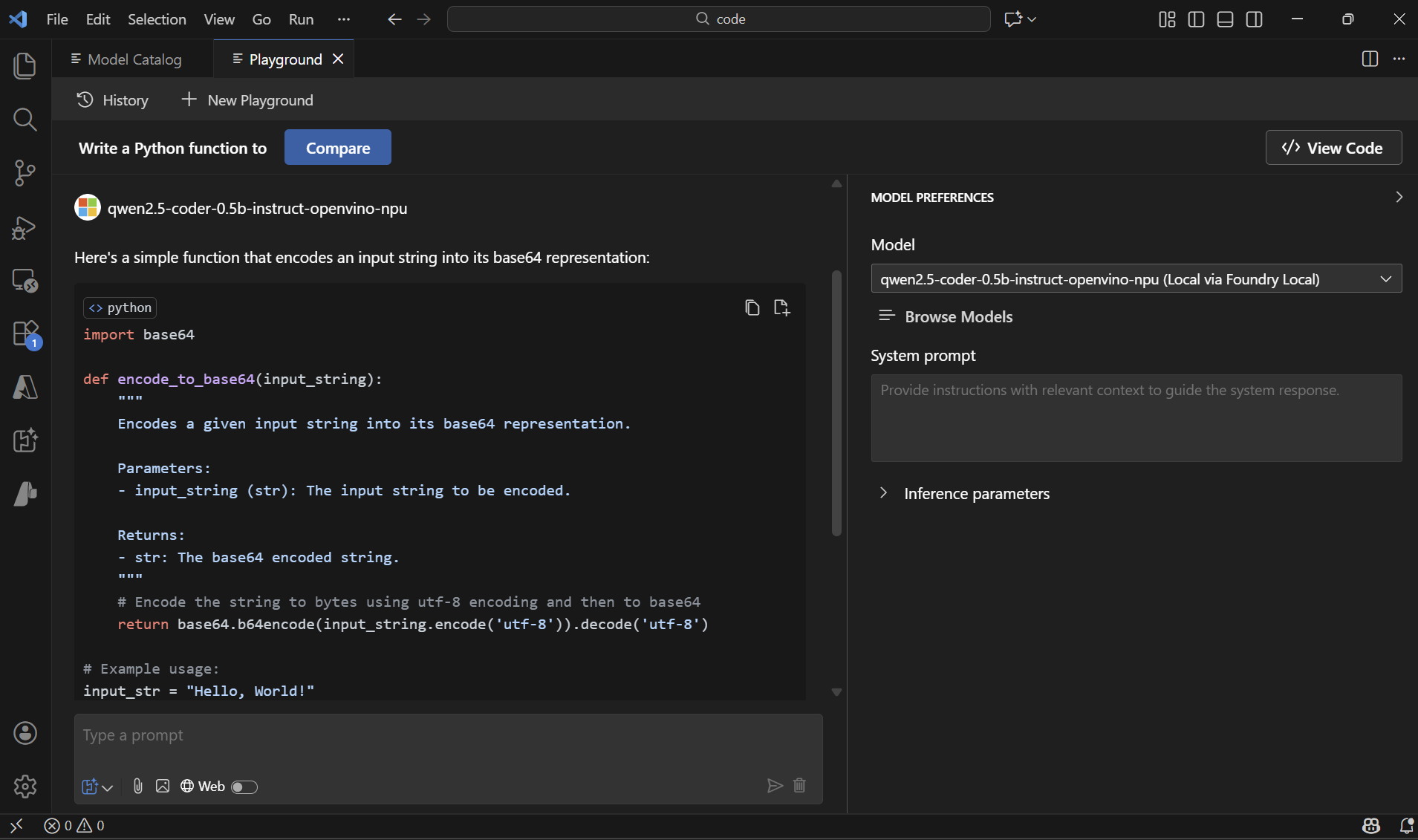Screen dimensions: 1418x840
Task: Show notifications with the bell icon
Action: (1406, 825)
